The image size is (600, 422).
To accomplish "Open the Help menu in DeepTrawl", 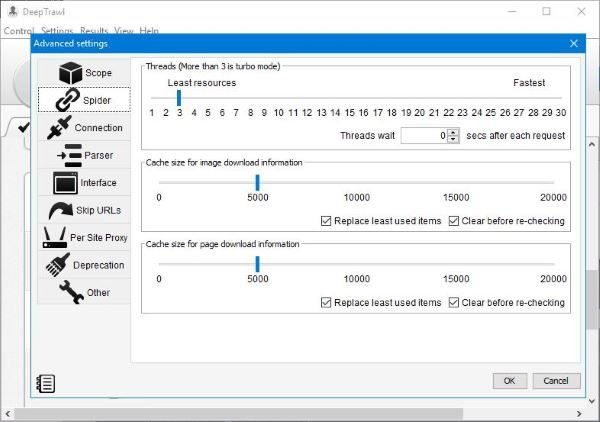I will coord(149,31).
